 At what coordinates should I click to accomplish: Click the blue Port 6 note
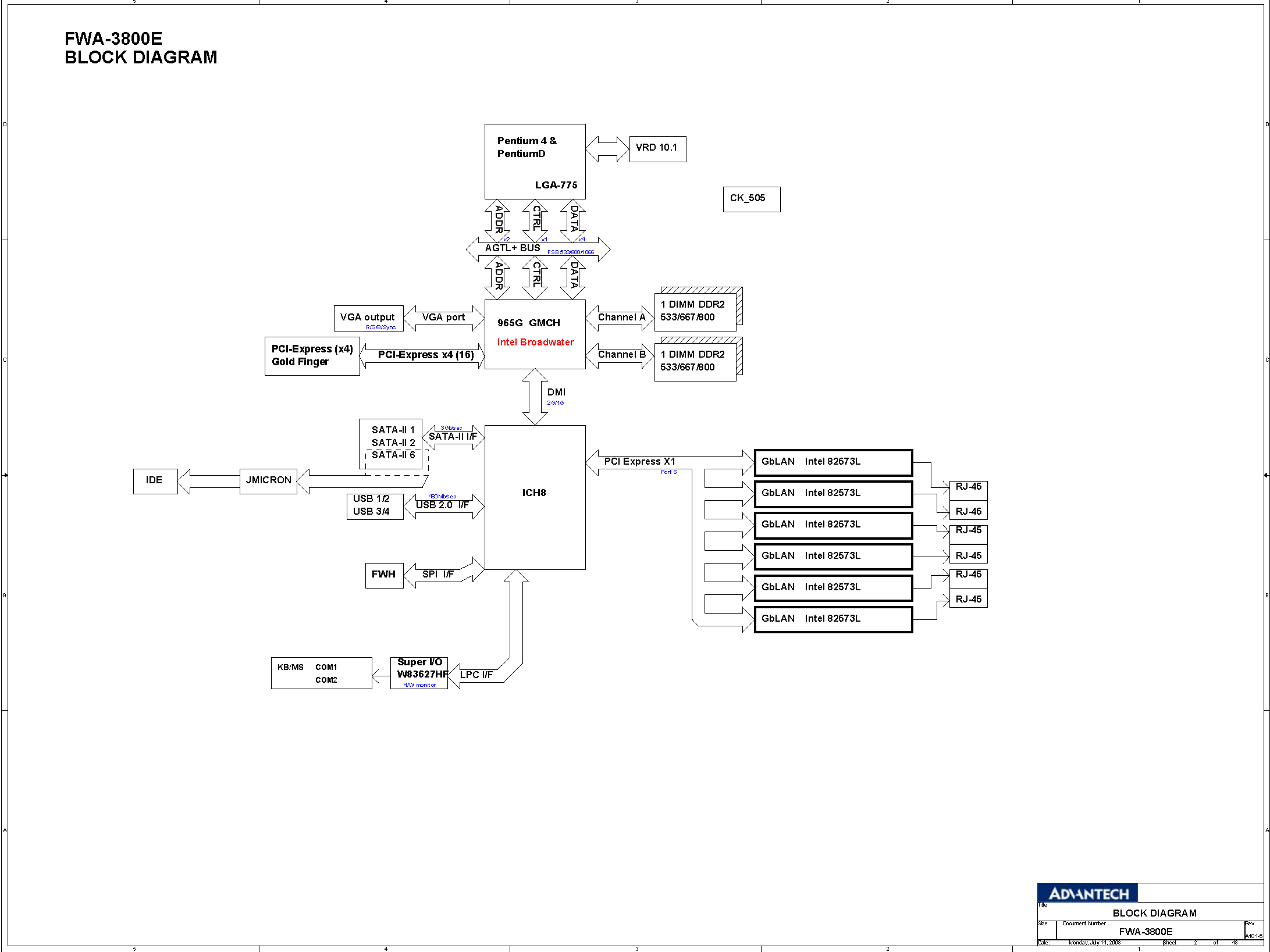click(668, 472)
